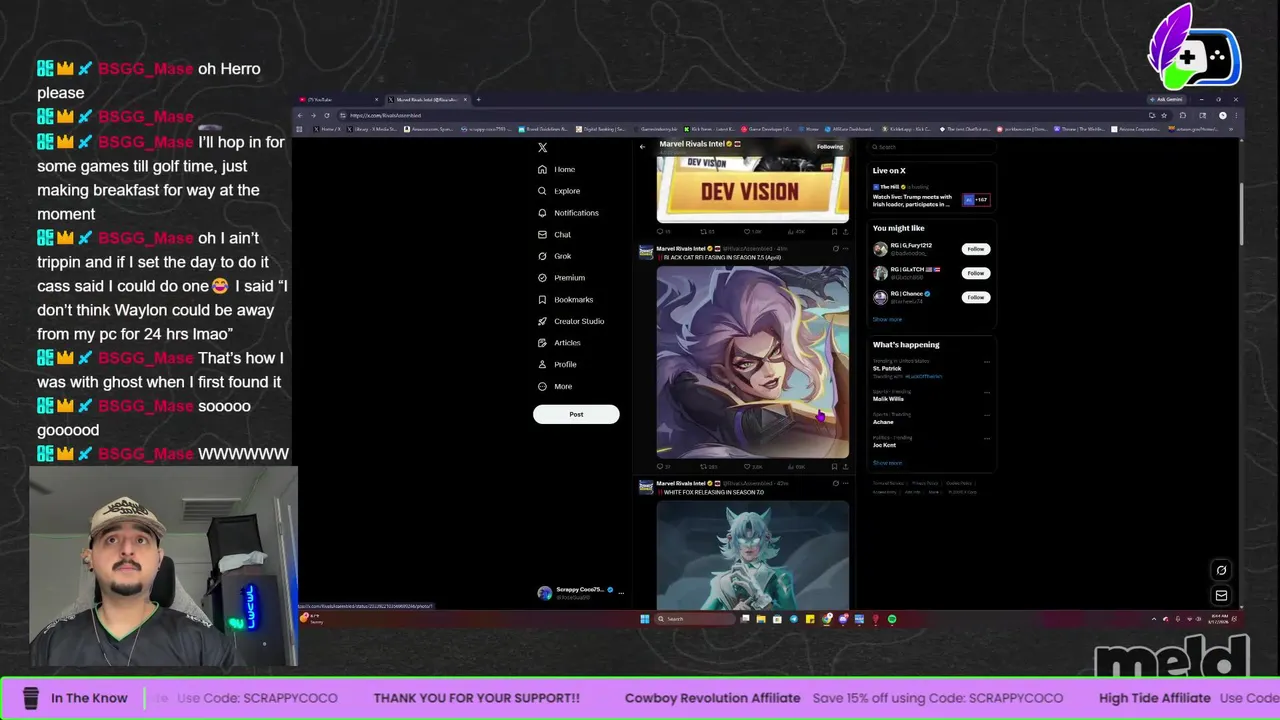This screenshot has width=1280, height=720.
Task: Open the Windows Start menu
Action: pos(645,619)
